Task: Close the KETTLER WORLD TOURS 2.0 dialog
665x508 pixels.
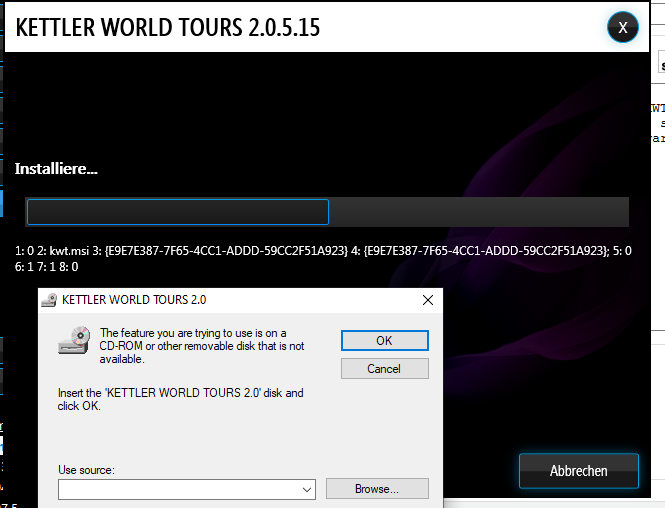Action: tap(428, 300)
